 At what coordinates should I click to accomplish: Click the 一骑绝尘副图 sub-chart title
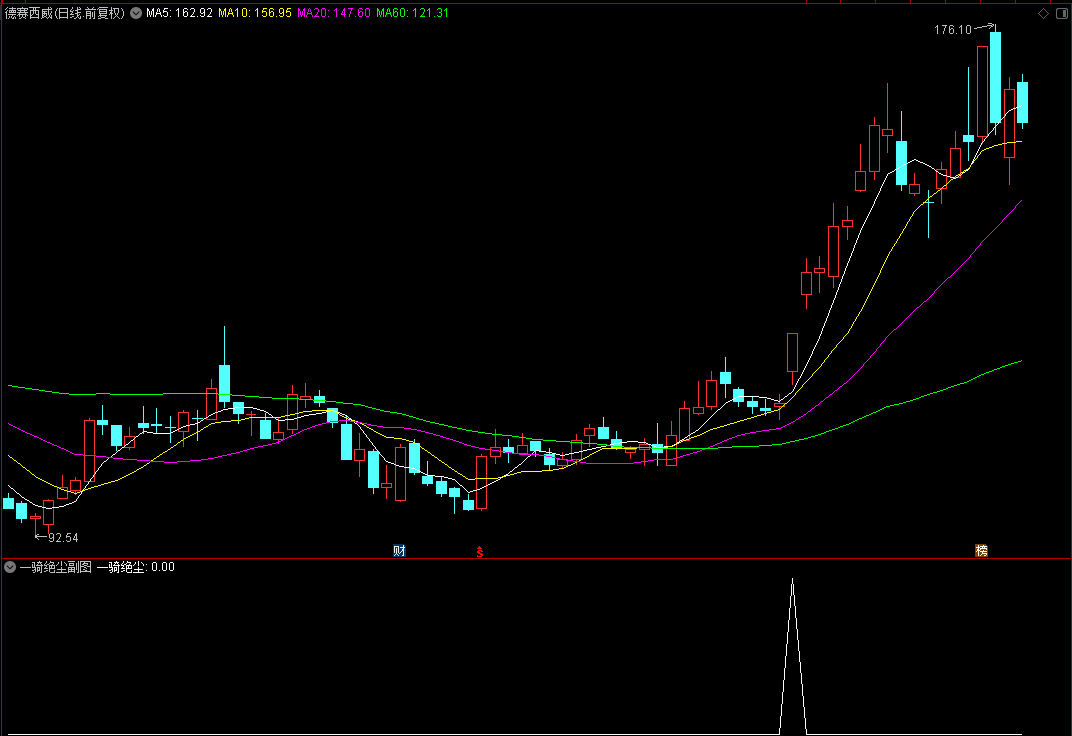click(x=55, y=567)
